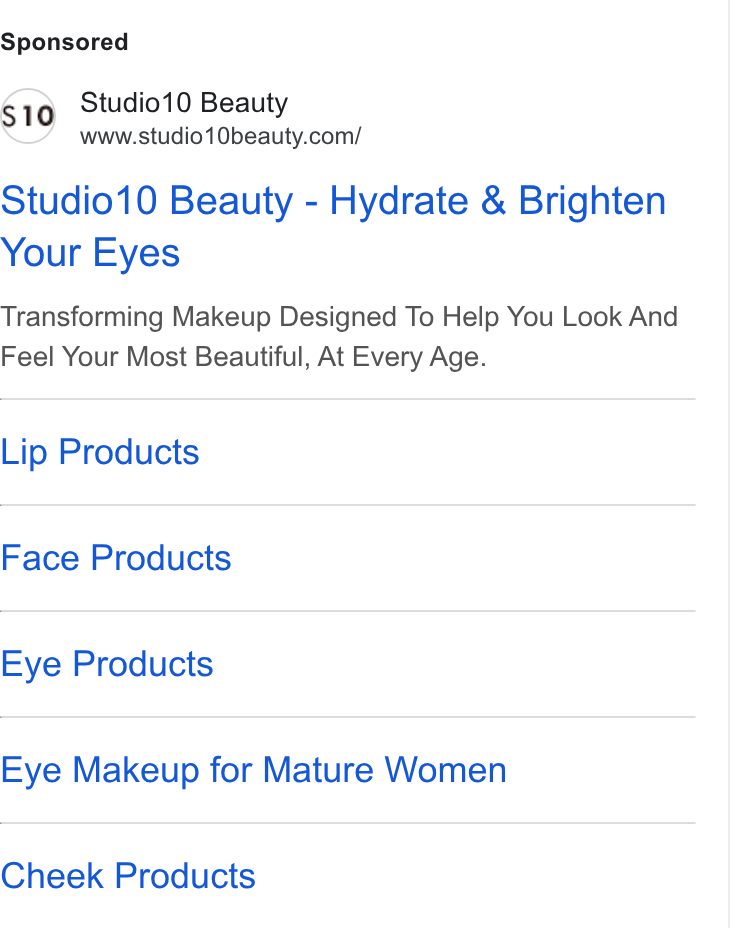Open the Face Products sitelink
The height and width of the screenshot is (928, 730).
tap(116, 558)
